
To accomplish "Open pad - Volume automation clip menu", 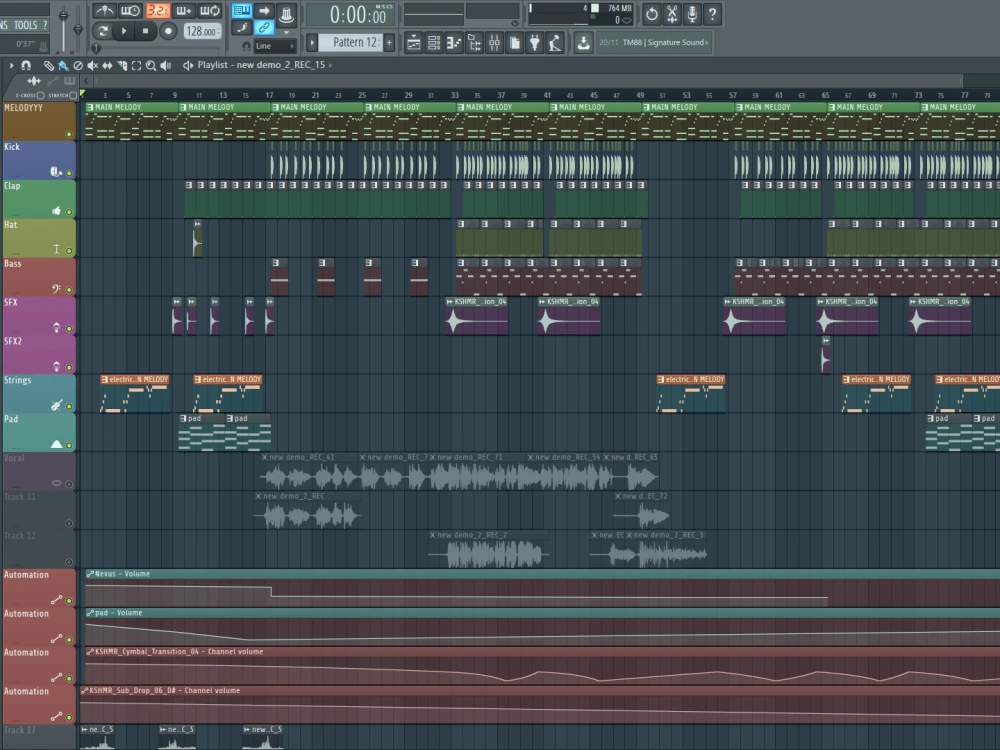I will click(x=90, y=613).
